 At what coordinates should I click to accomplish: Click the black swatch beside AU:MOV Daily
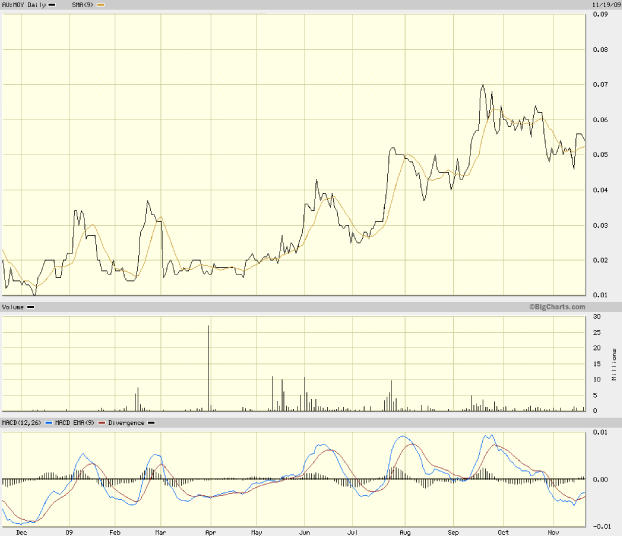click(52, 6)
